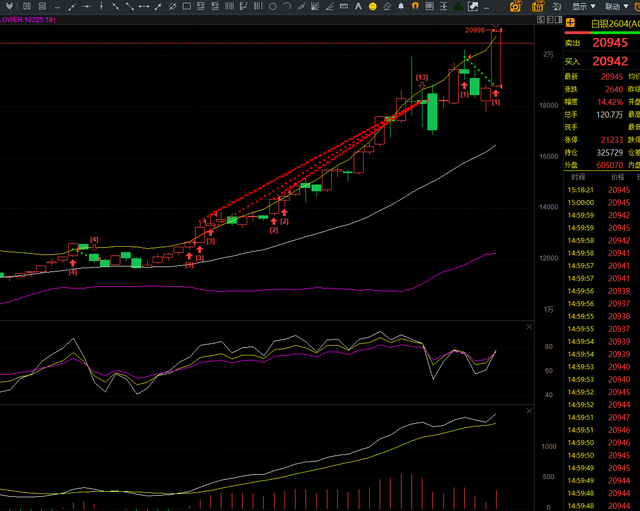Open the 联动 dropdown menu
The image size is (640, 511).
pos(616,6)
